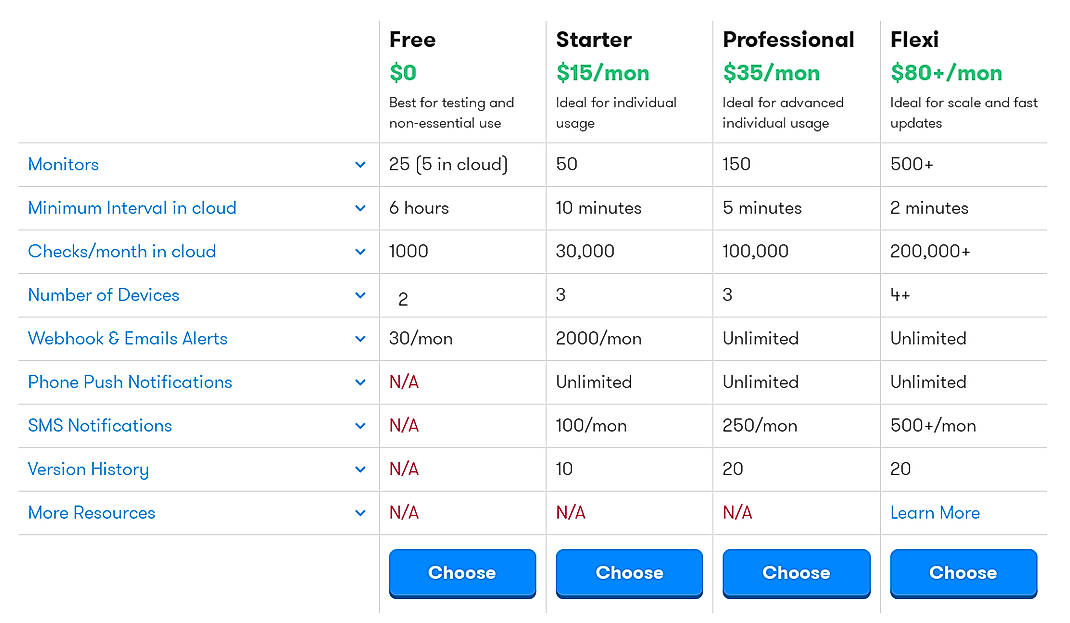
Task: Expand the Checks/month in cloud row
Action: [x=360, y=251]
